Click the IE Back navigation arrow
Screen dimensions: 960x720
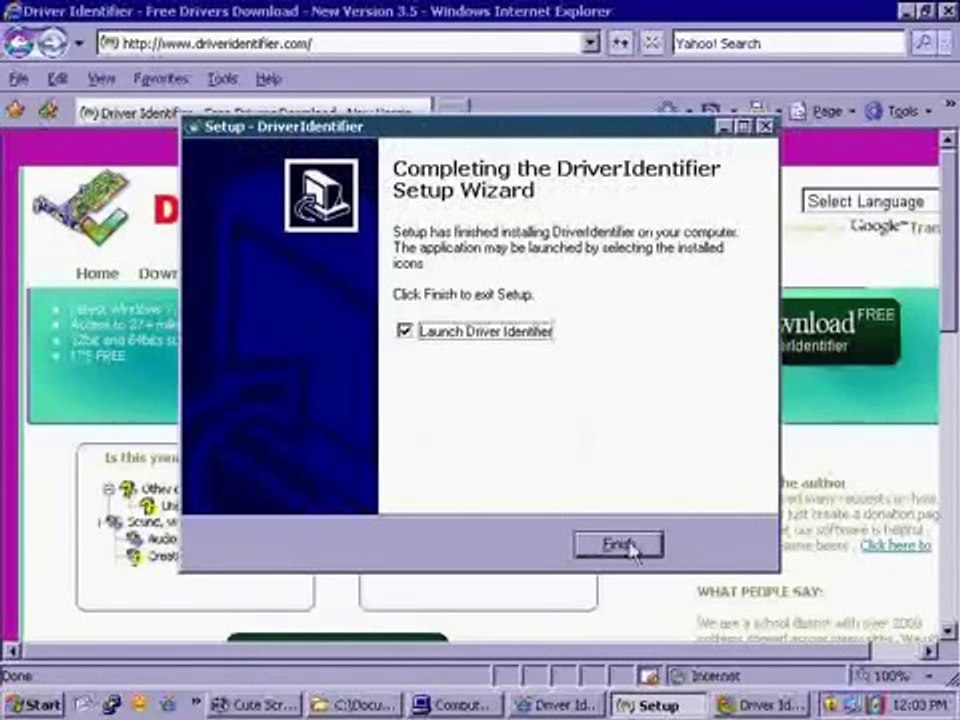point(18,43)
